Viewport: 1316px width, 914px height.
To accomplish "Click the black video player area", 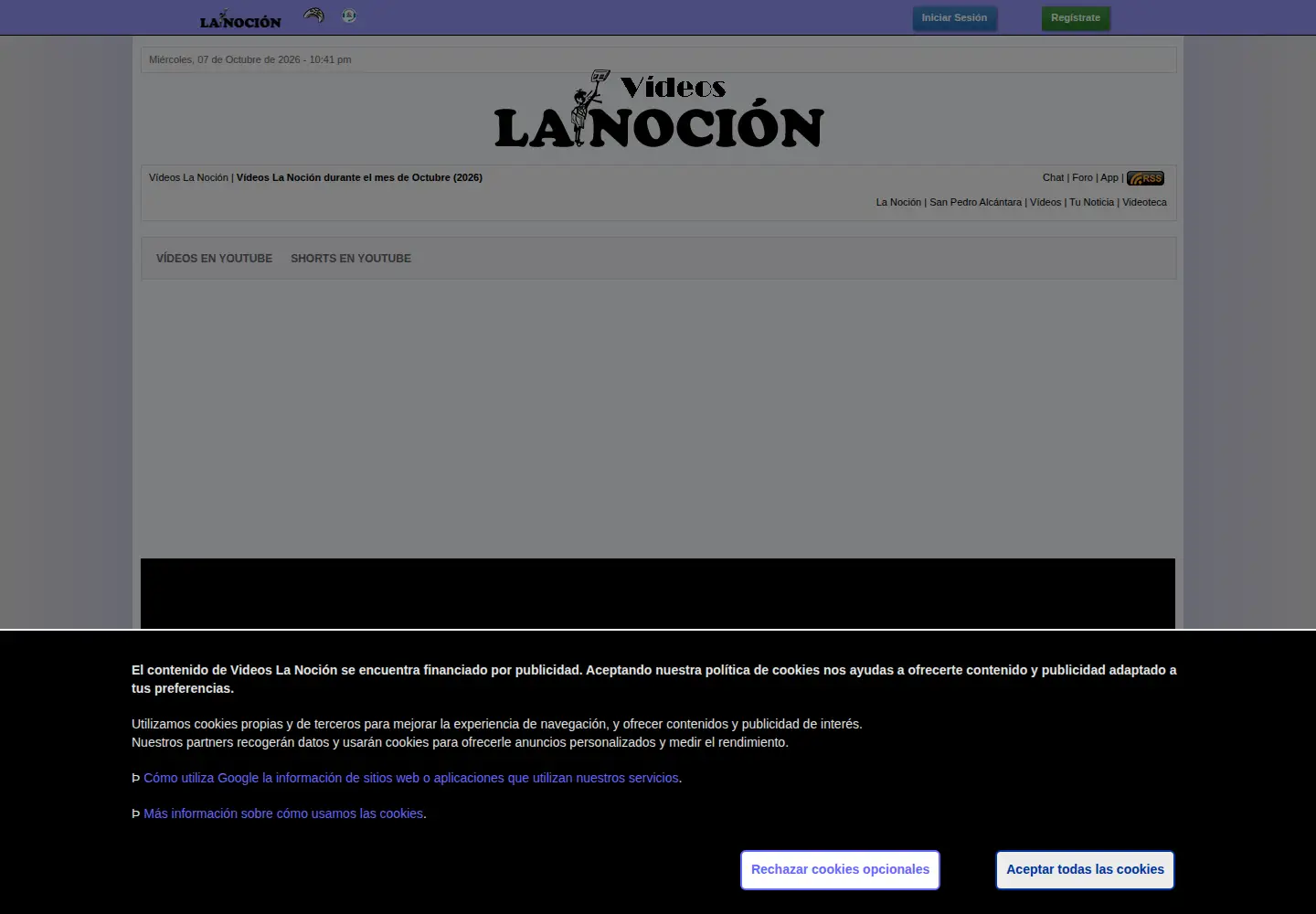I will (x=658, y=593).
